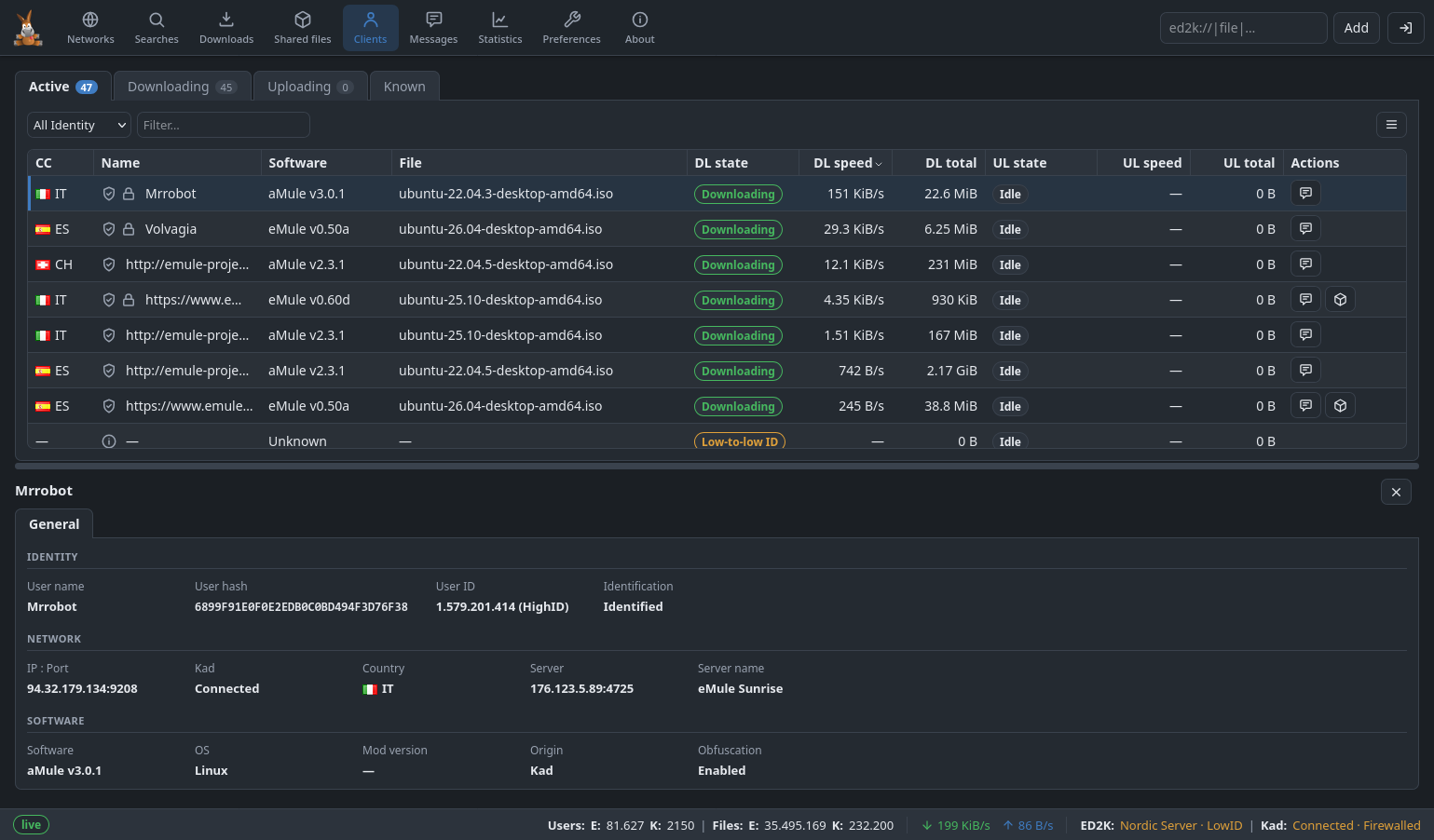
Task: Open the All Identity dropdown
Action: pos(79,125)
